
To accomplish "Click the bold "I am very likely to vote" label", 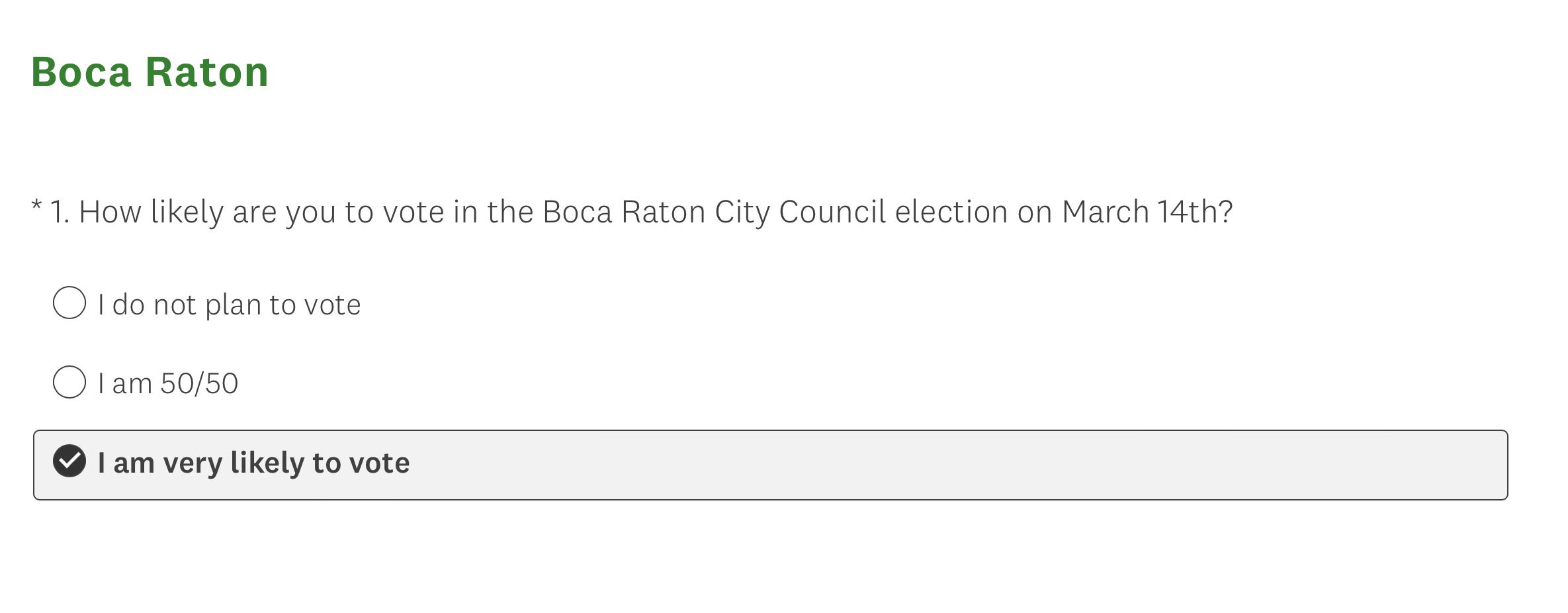I will (253, 463).
